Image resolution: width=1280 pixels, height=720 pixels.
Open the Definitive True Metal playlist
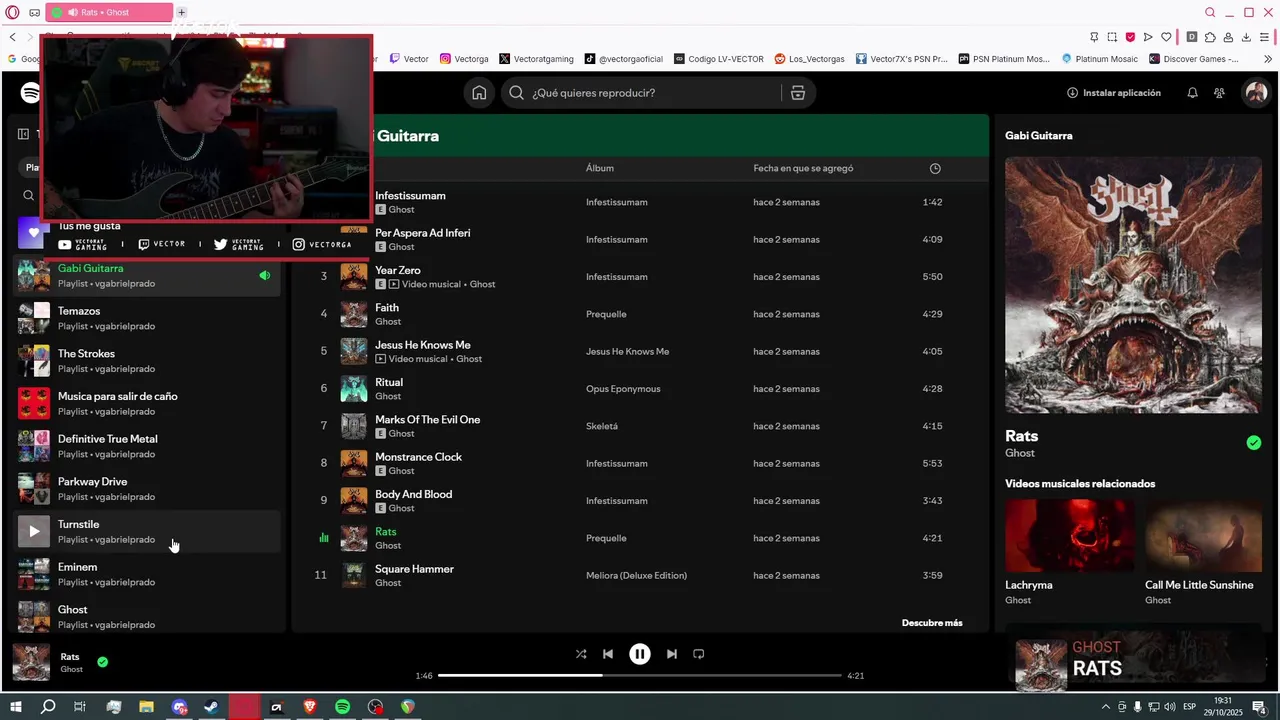pos(147,446)
